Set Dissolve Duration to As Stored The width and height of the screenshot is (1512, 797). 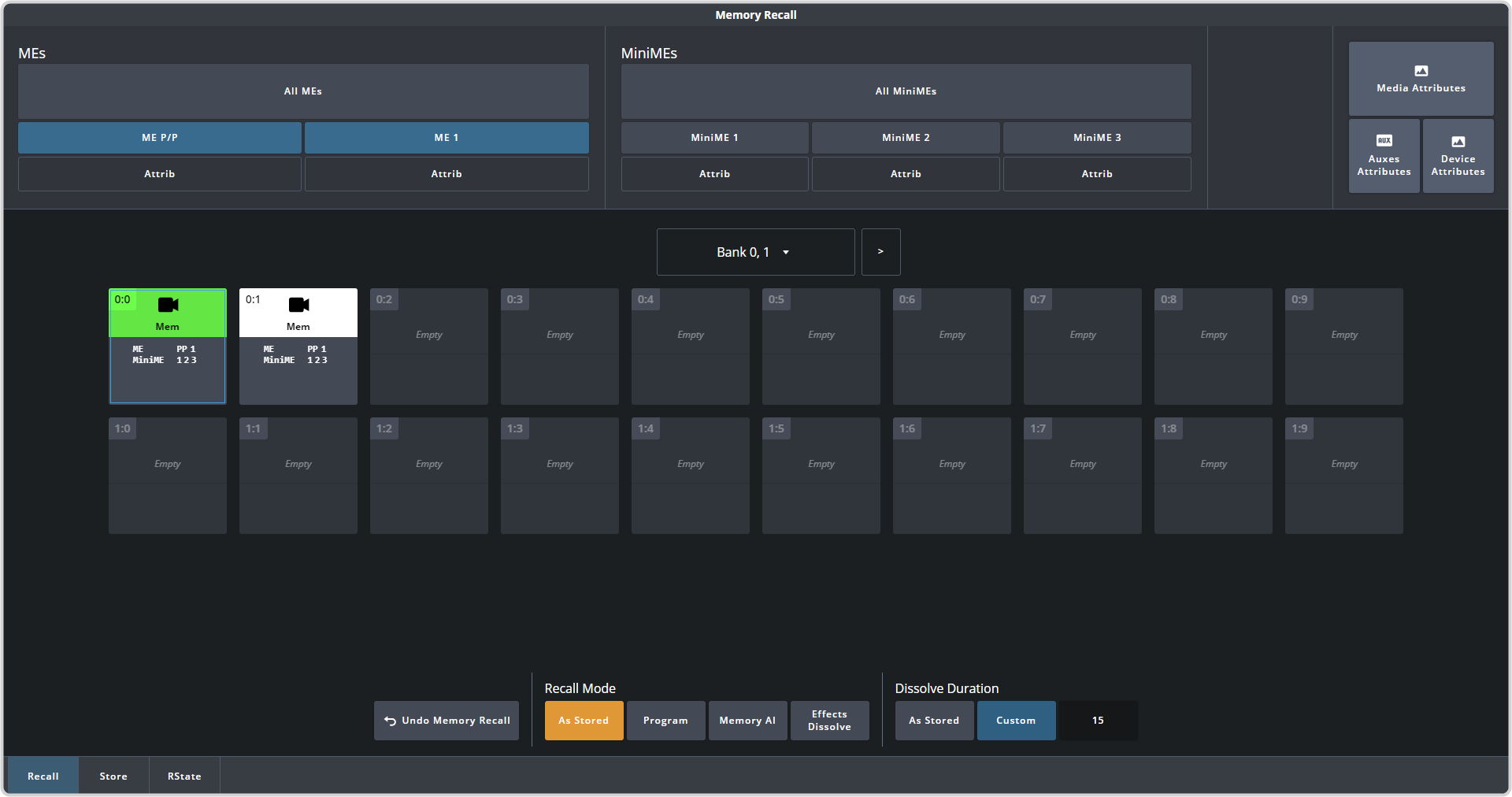click(934, 721)
